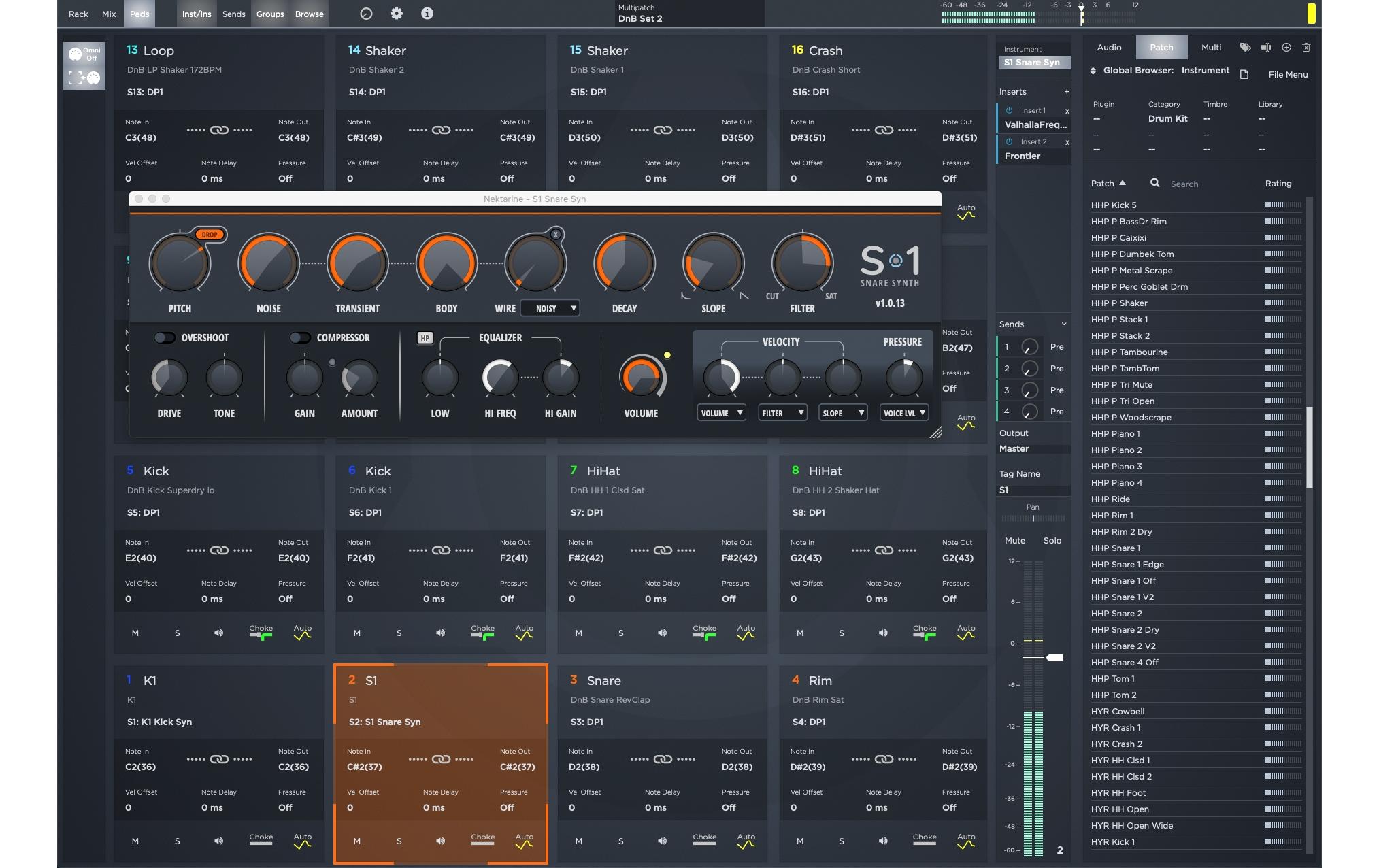Image resolution: width=1379 pixels, height=868 pixels.
Task: Open the tempo dial icon in top bar
Action: (x=366, y=14)
